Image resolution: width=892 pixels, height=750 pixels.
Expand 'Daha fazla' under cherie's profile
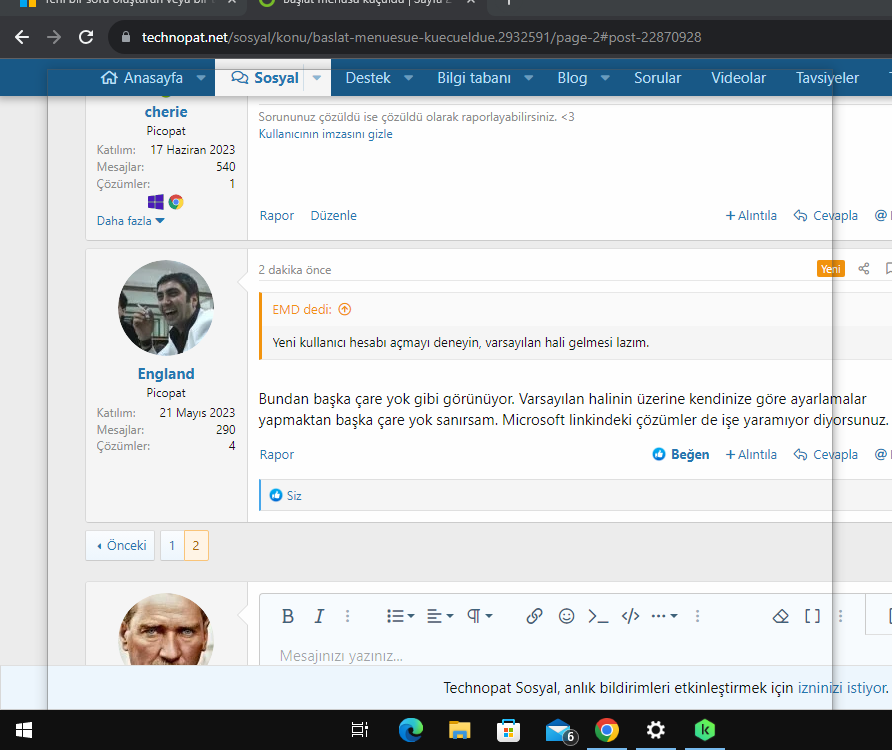pos(130,221)
